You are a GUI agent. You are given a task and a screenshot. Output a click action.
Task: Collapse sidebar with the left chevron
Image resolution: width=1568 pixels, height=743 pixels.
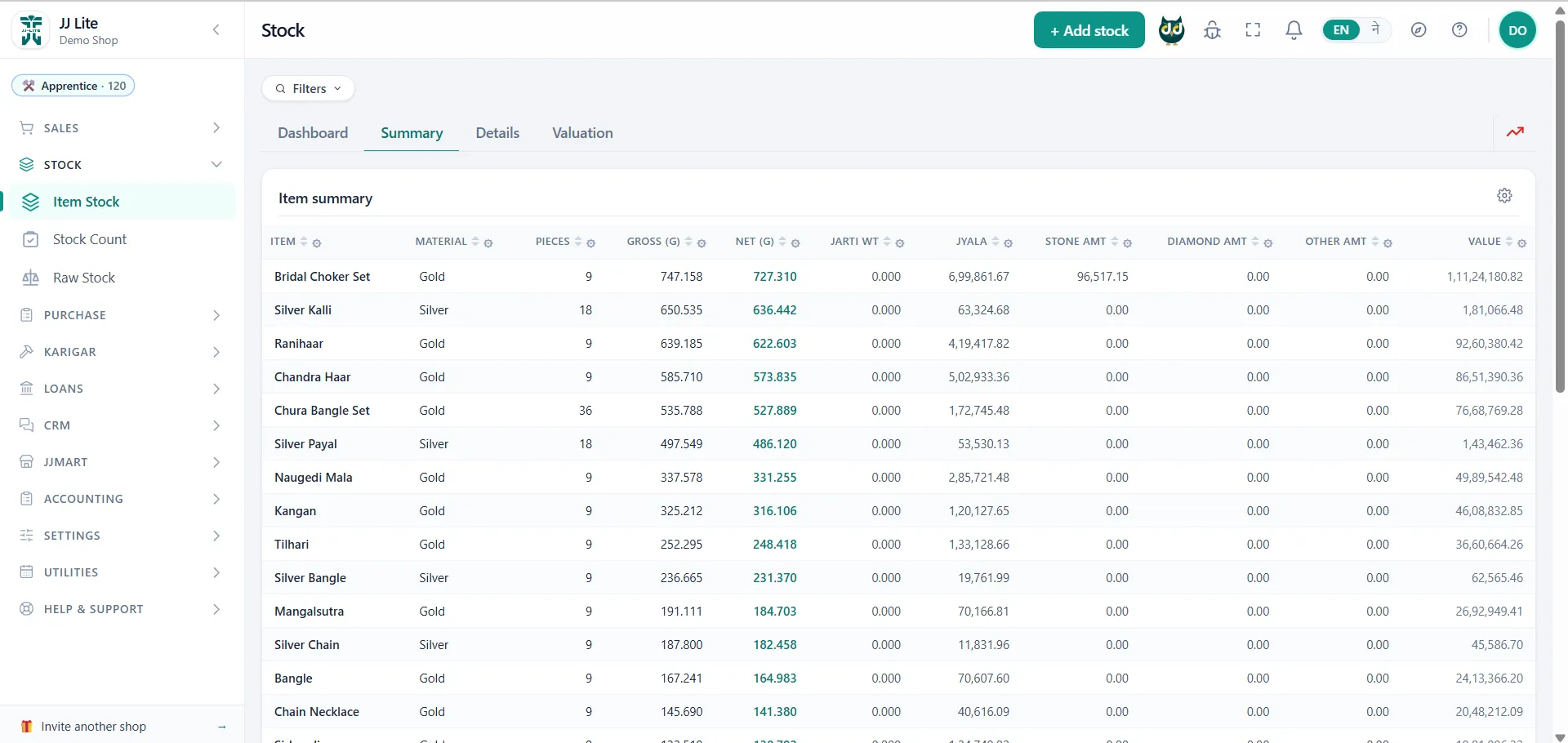point(216,30)
